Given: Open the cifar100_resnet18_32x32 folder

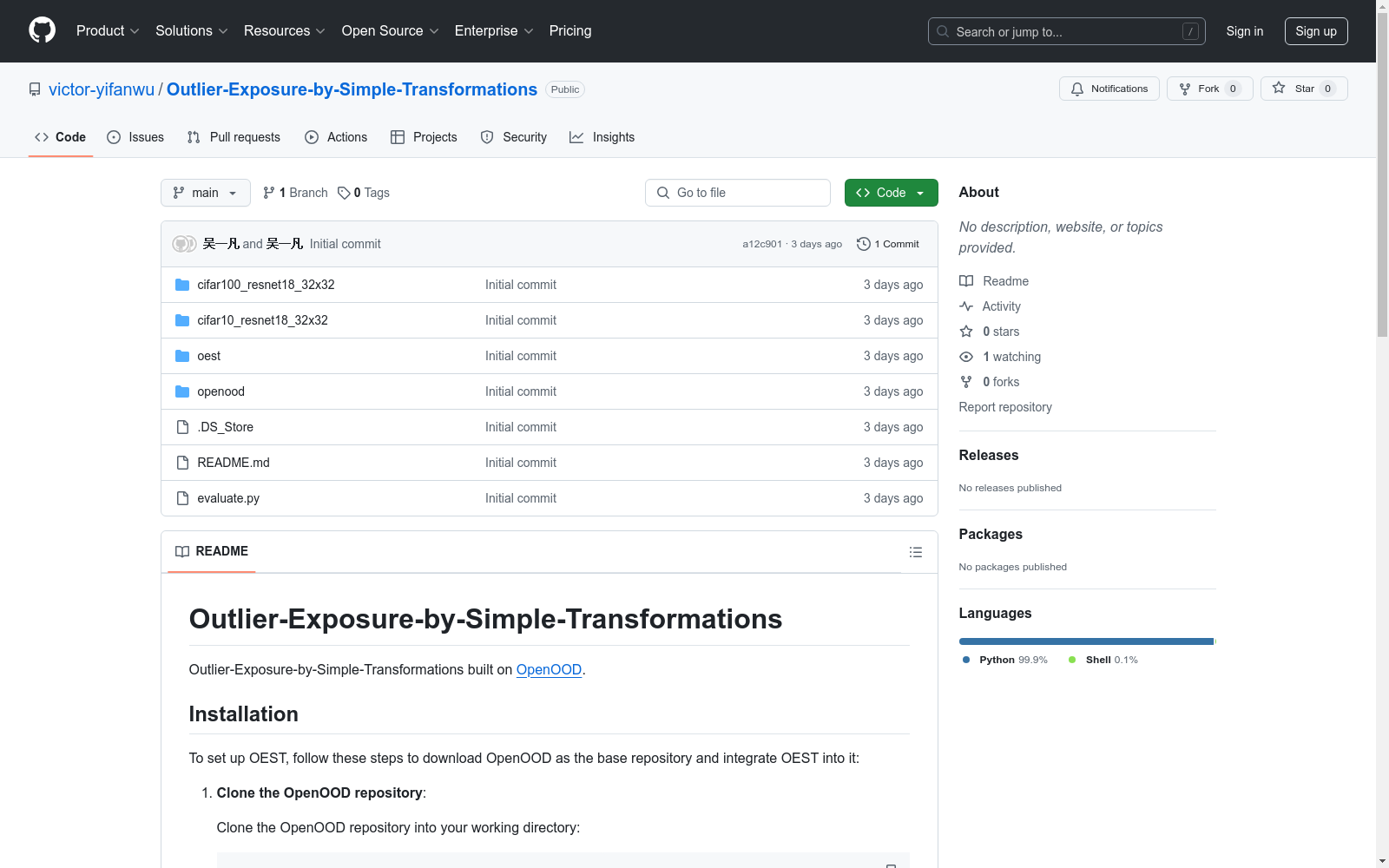Looking at the screenshot, I should pos(266,285).
